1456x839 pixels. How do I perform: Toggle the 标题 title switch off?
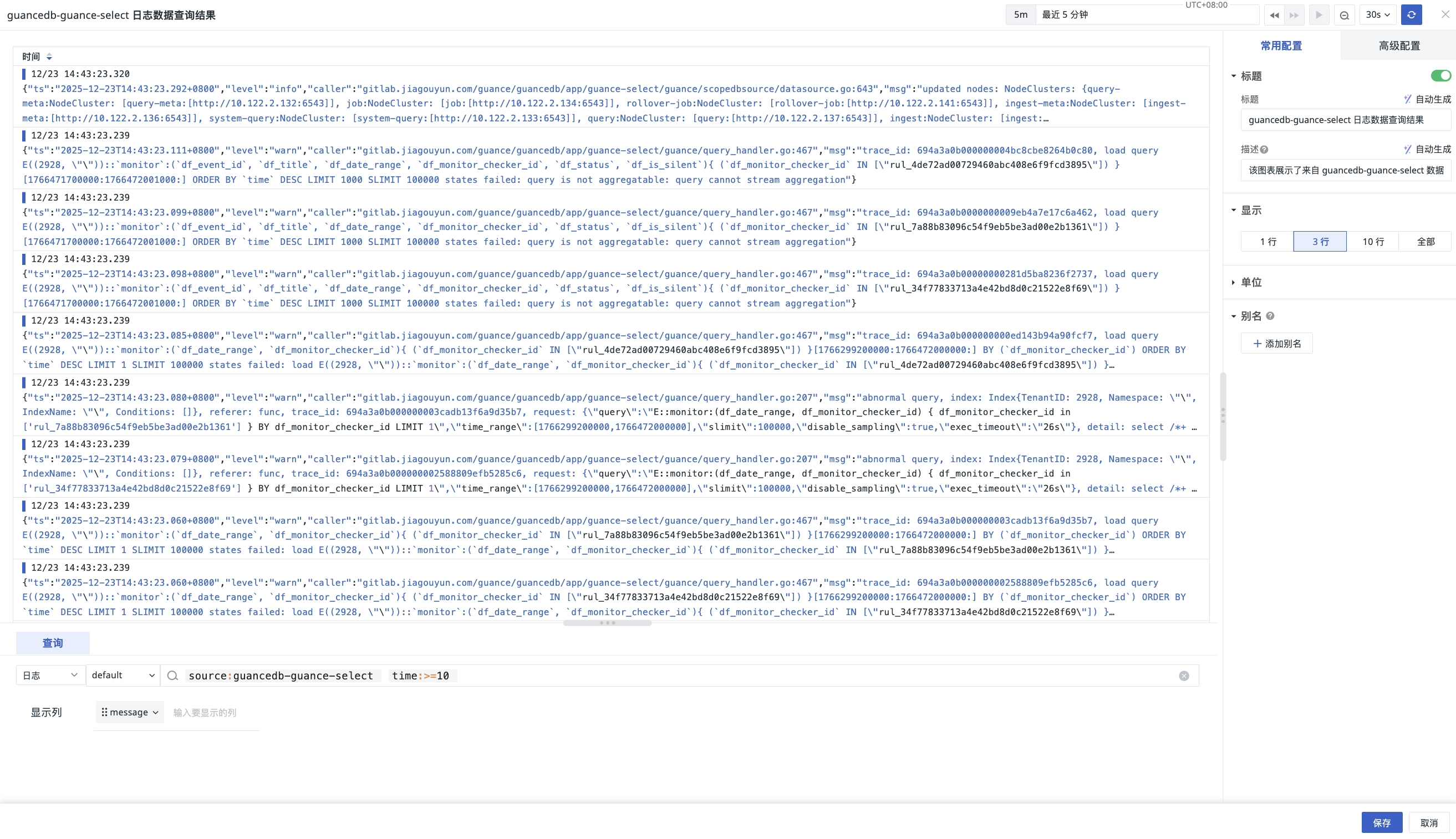click(1440, 76)
